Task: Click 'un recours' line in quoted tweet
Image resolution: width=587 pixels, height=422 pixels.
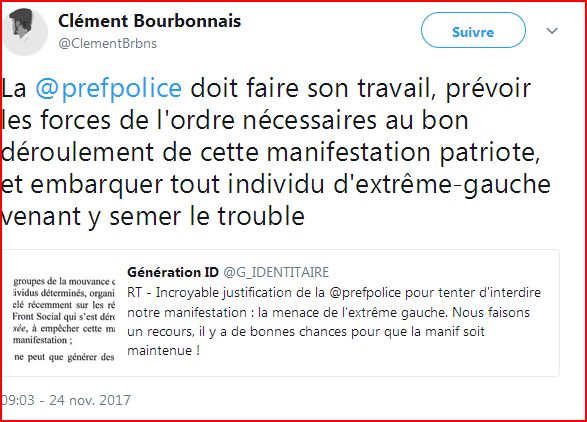Action: tap(306, 331)
